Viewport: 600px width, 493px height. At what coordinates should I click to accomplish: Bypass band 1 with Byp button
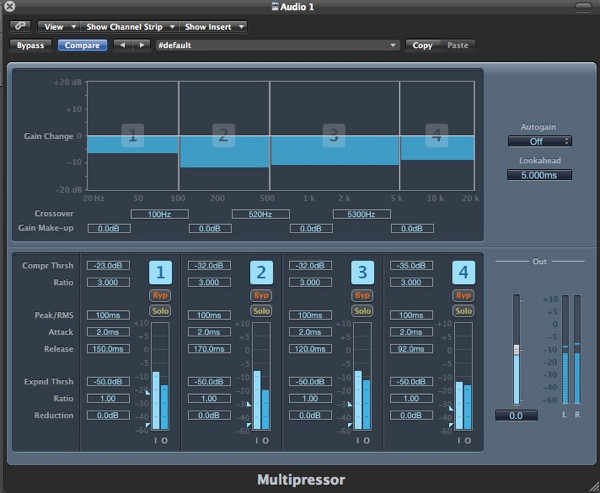pos(160,295)
